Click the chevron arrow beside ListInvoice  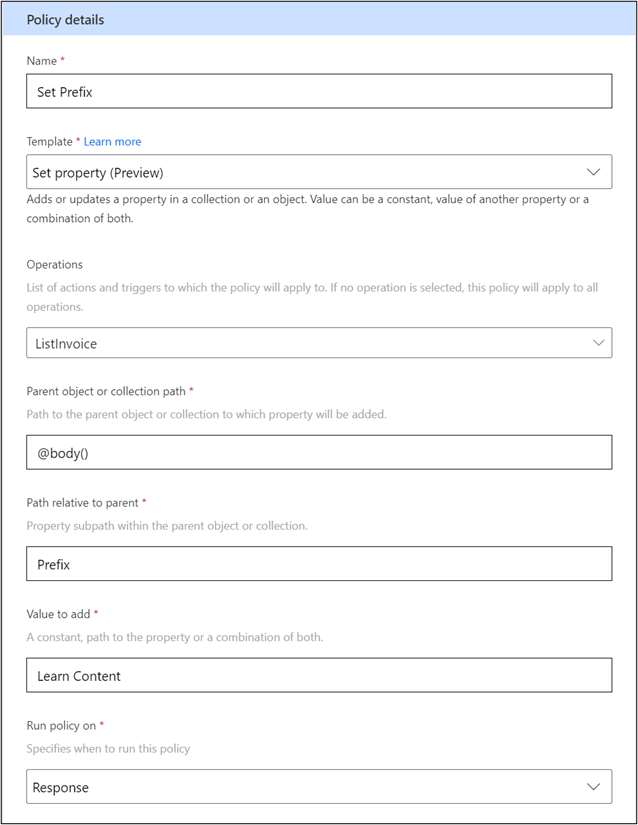pos(598,343)
